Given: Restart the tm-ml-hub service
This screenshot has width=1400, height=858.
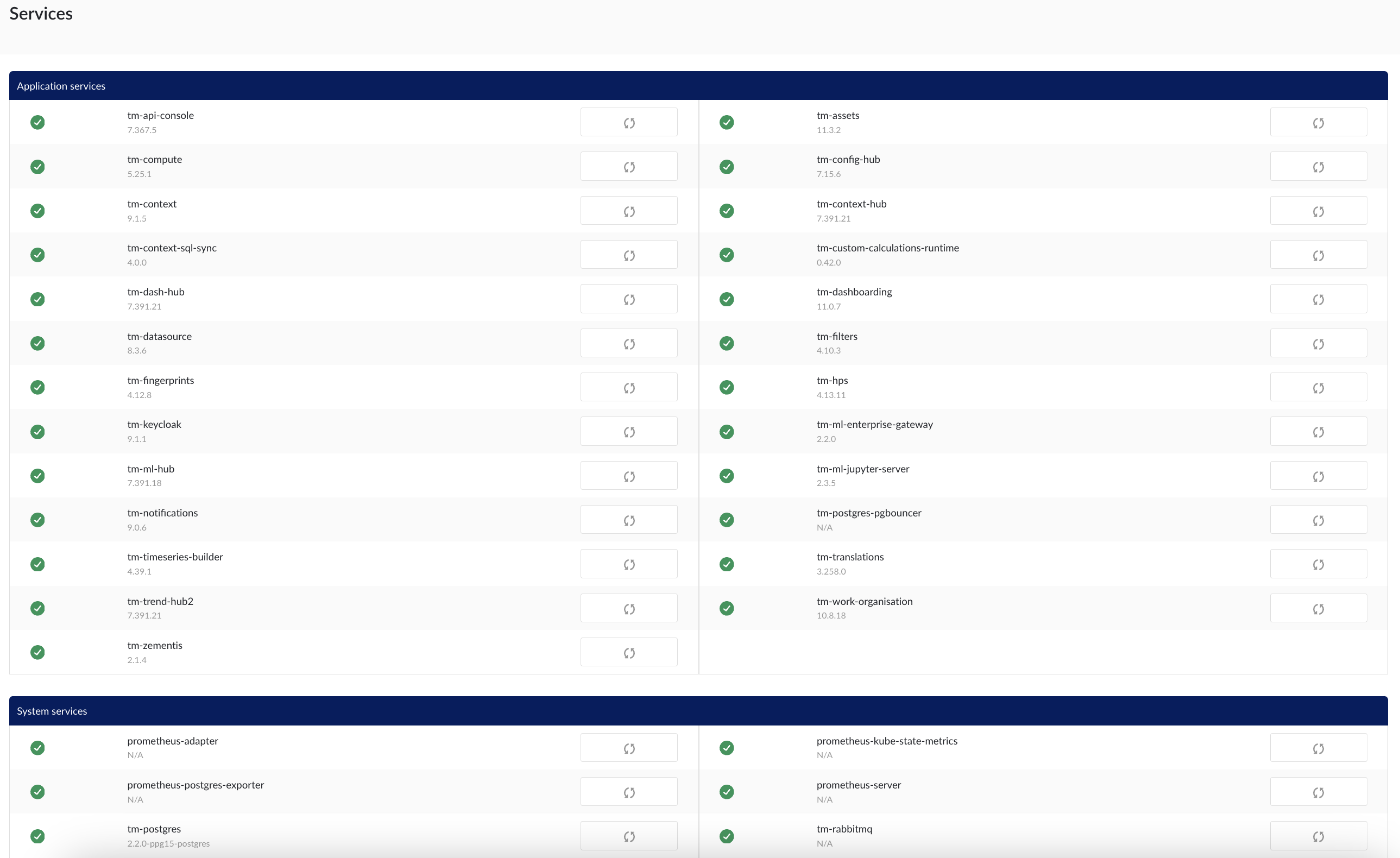Looking at the screenshot, I should point(628,476).
